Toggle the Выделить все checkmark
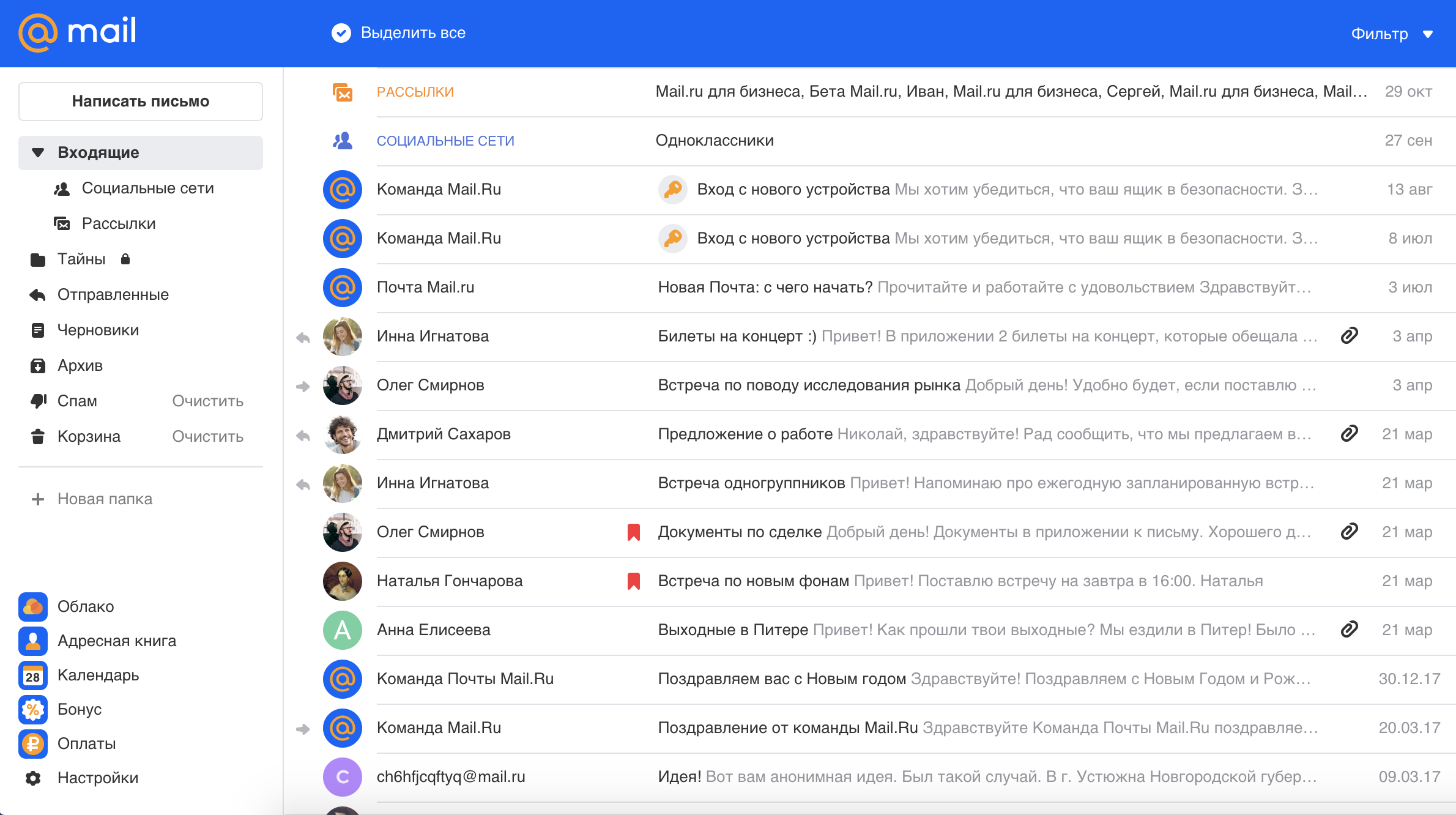 pos(341,33)
